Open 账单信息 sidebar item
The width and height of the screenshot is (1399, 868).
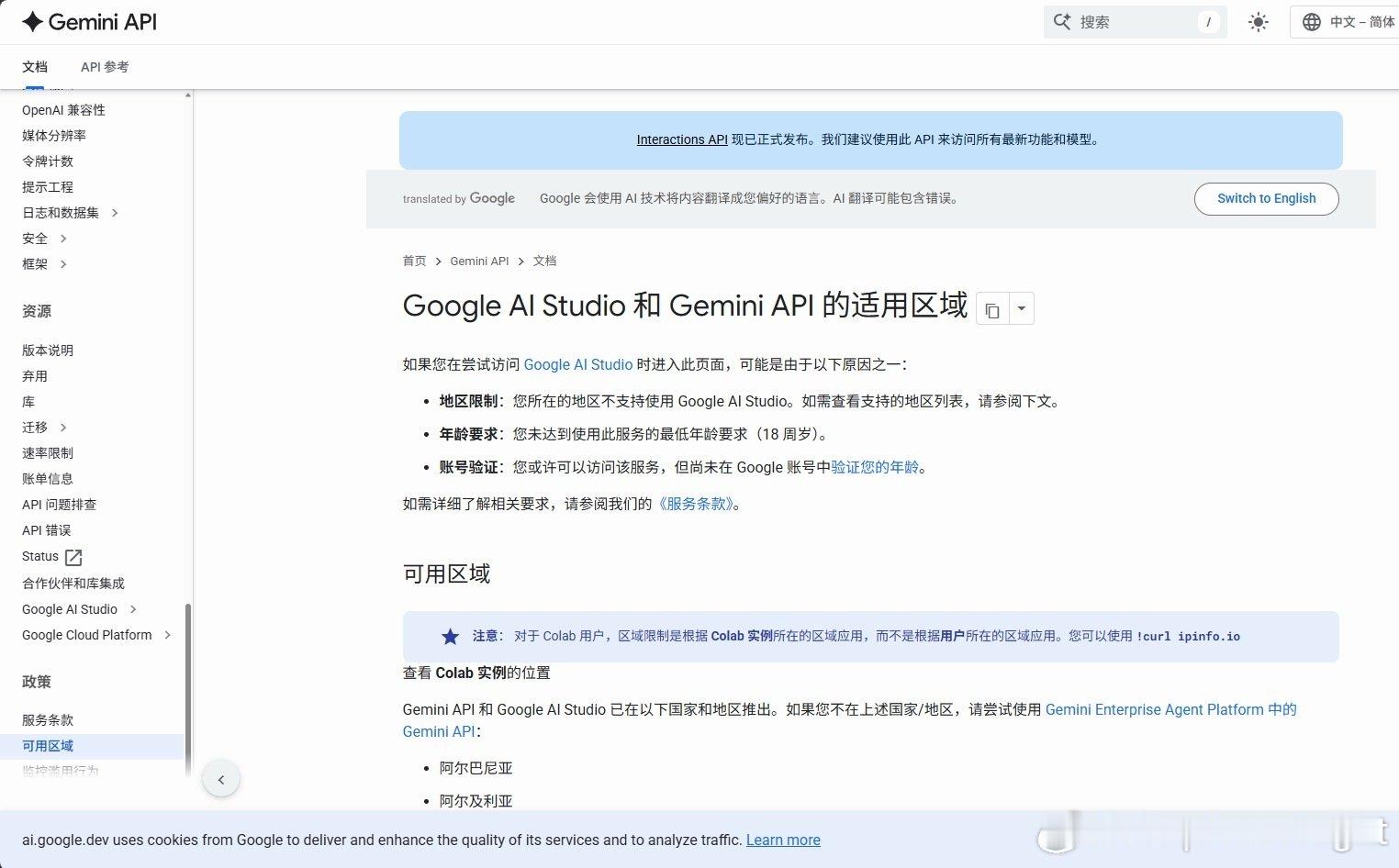coord(48,479)
